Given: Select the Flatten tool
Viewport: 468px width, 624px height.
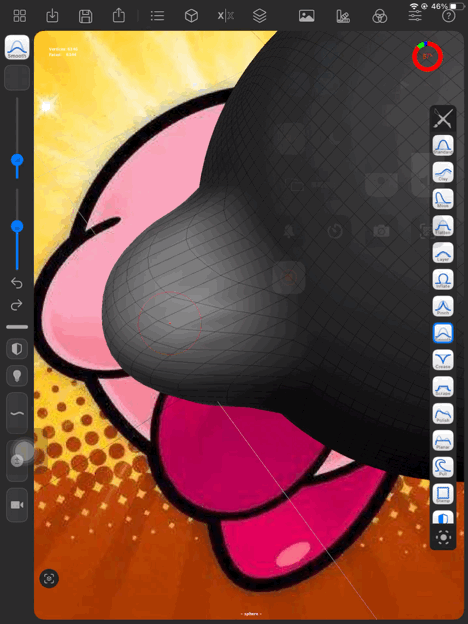Looking at the screenshot, I should click(443, 226).
